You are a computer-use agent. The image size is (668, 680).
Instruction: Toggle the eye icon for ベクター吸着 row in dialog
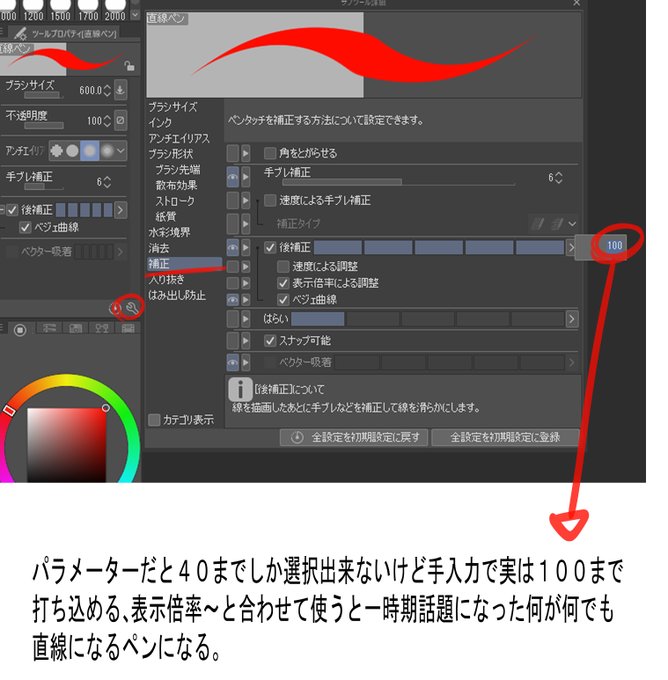coord(233,362)
